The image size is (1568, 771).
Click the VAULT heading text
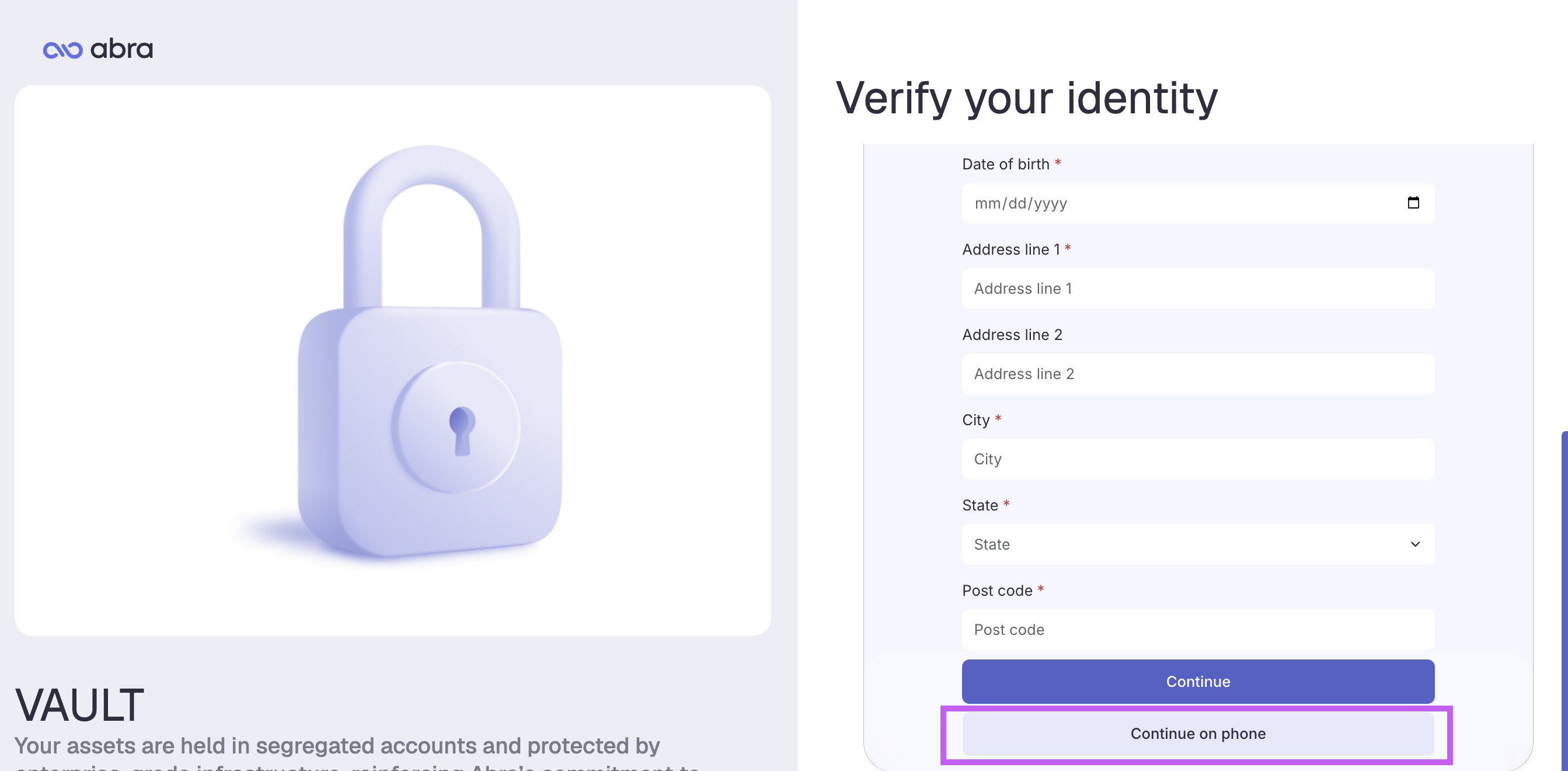79,704
